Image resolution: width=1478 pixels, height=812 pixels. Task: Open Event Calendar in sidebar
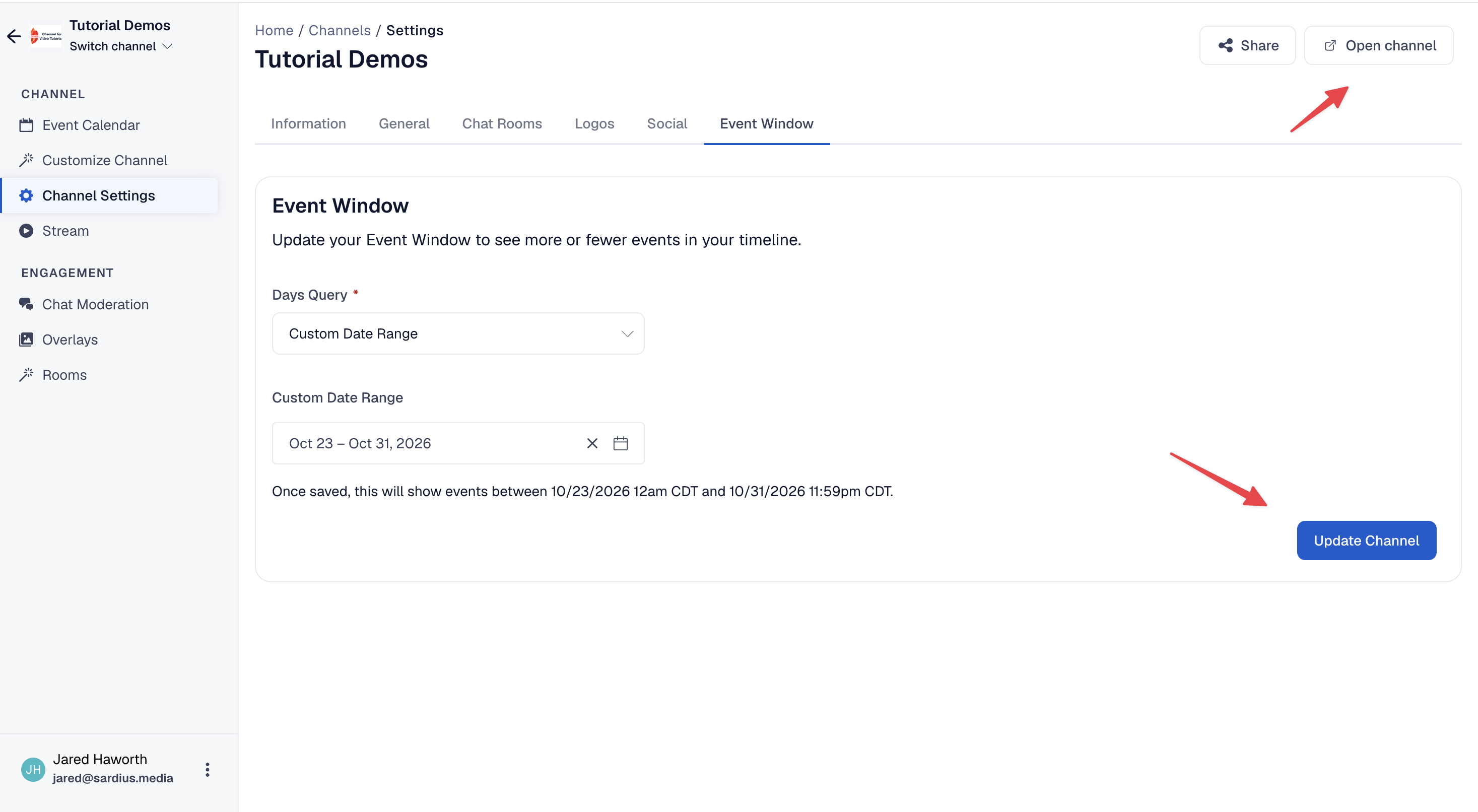[x=91, y=125]
